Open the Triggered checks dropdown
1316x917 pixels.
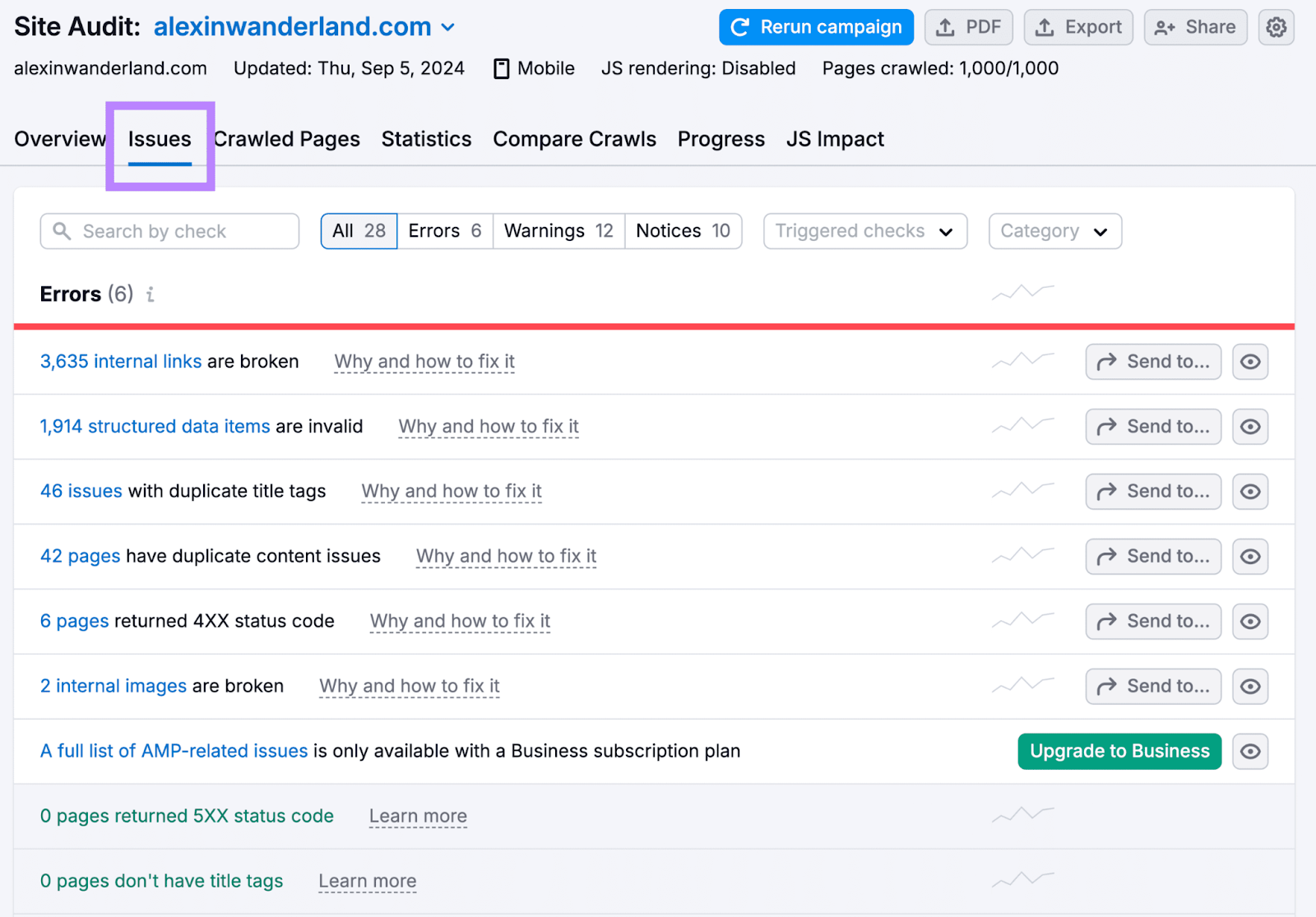point(864,231)
